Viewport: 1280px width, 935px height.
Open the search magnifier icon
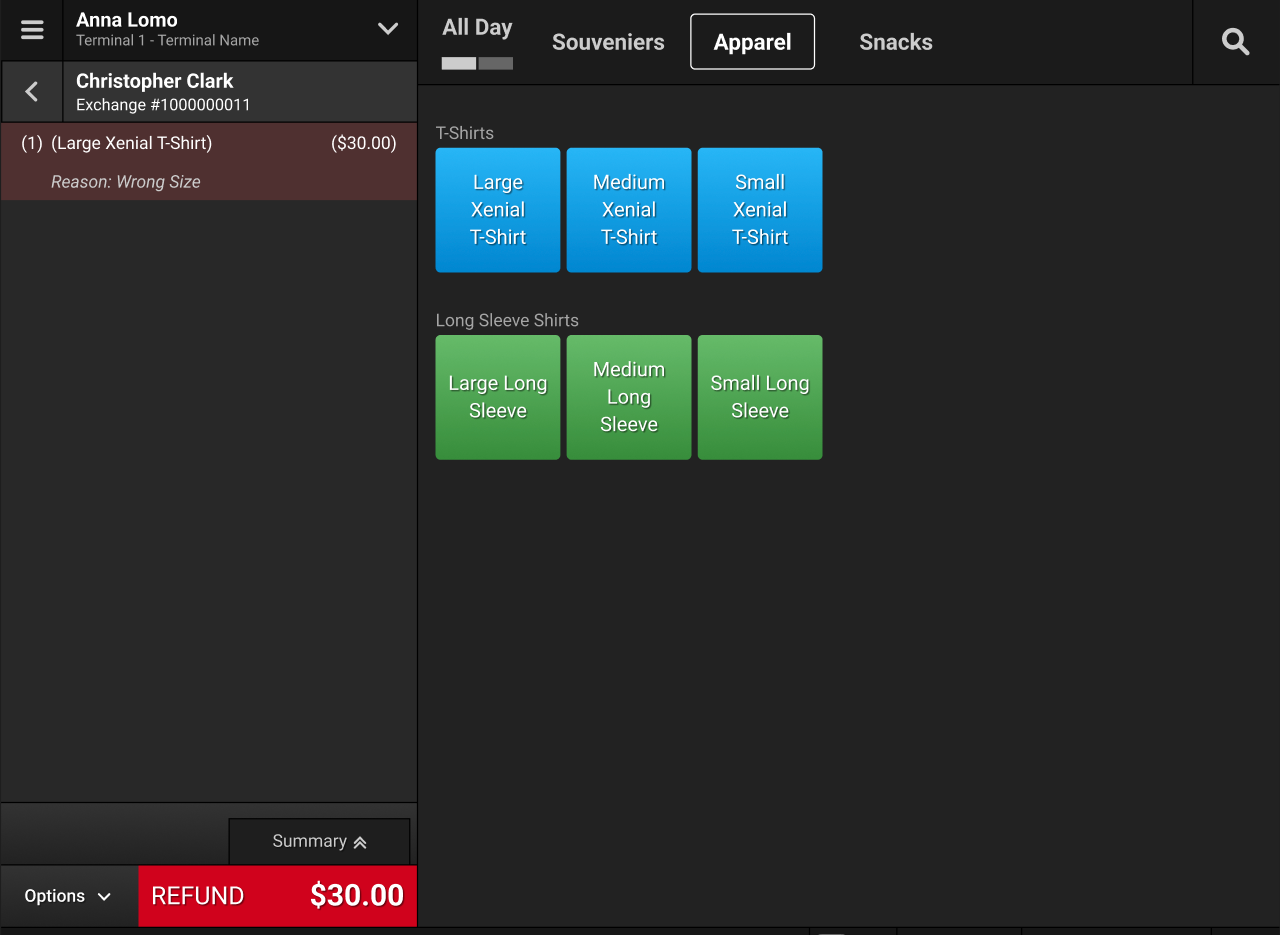[x=1235, y=42]
